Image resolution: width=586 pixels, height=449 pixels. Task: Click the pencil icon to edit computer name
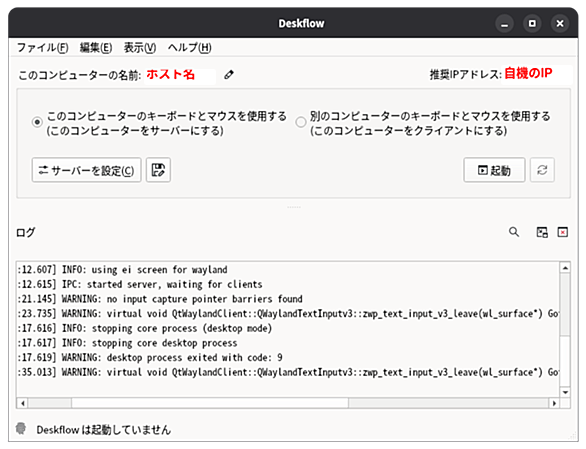229,75
